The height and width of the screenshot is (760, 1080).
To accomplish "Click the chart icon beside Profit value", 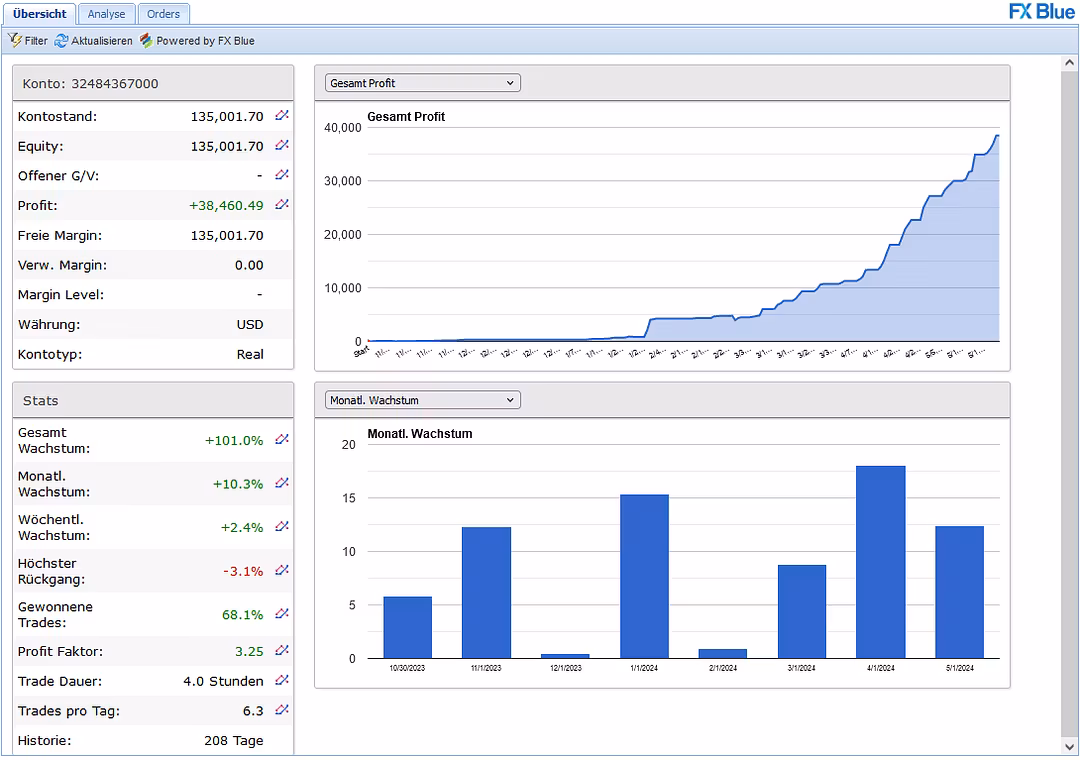I will (282, 205).
